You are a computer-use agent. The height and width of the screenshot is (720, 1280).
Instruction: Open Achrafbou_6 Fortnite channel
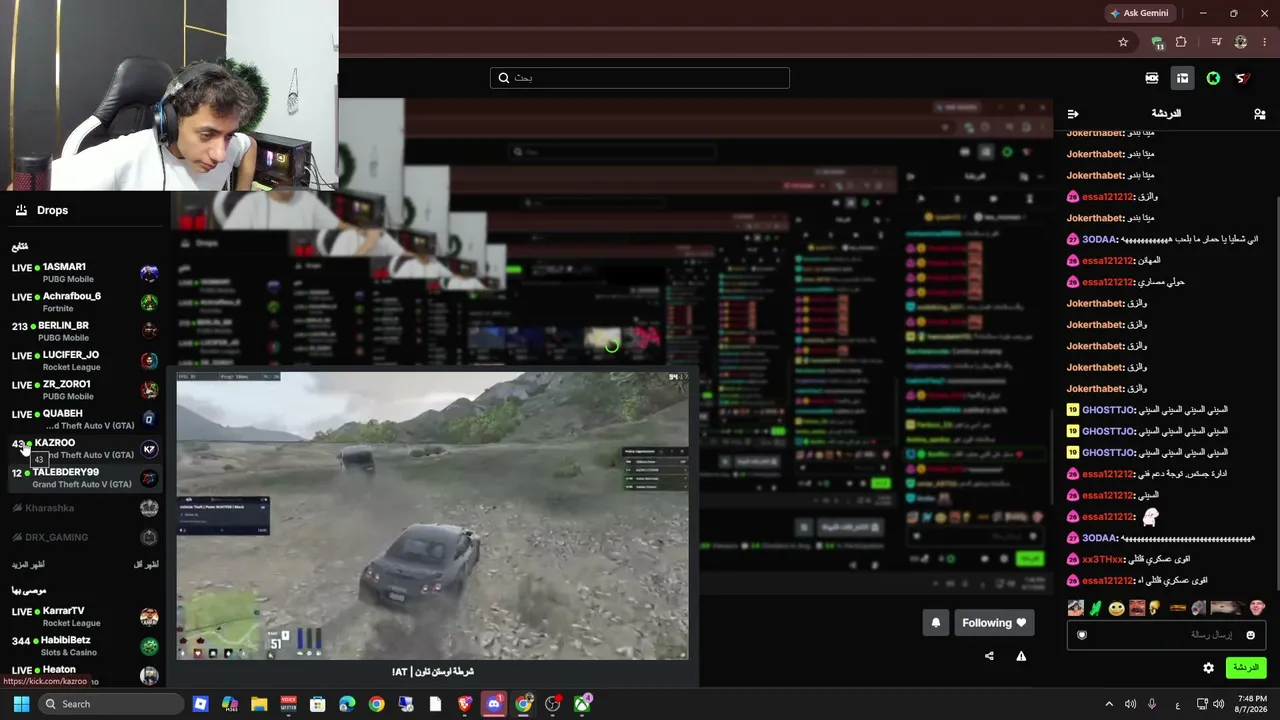(85, 302)
